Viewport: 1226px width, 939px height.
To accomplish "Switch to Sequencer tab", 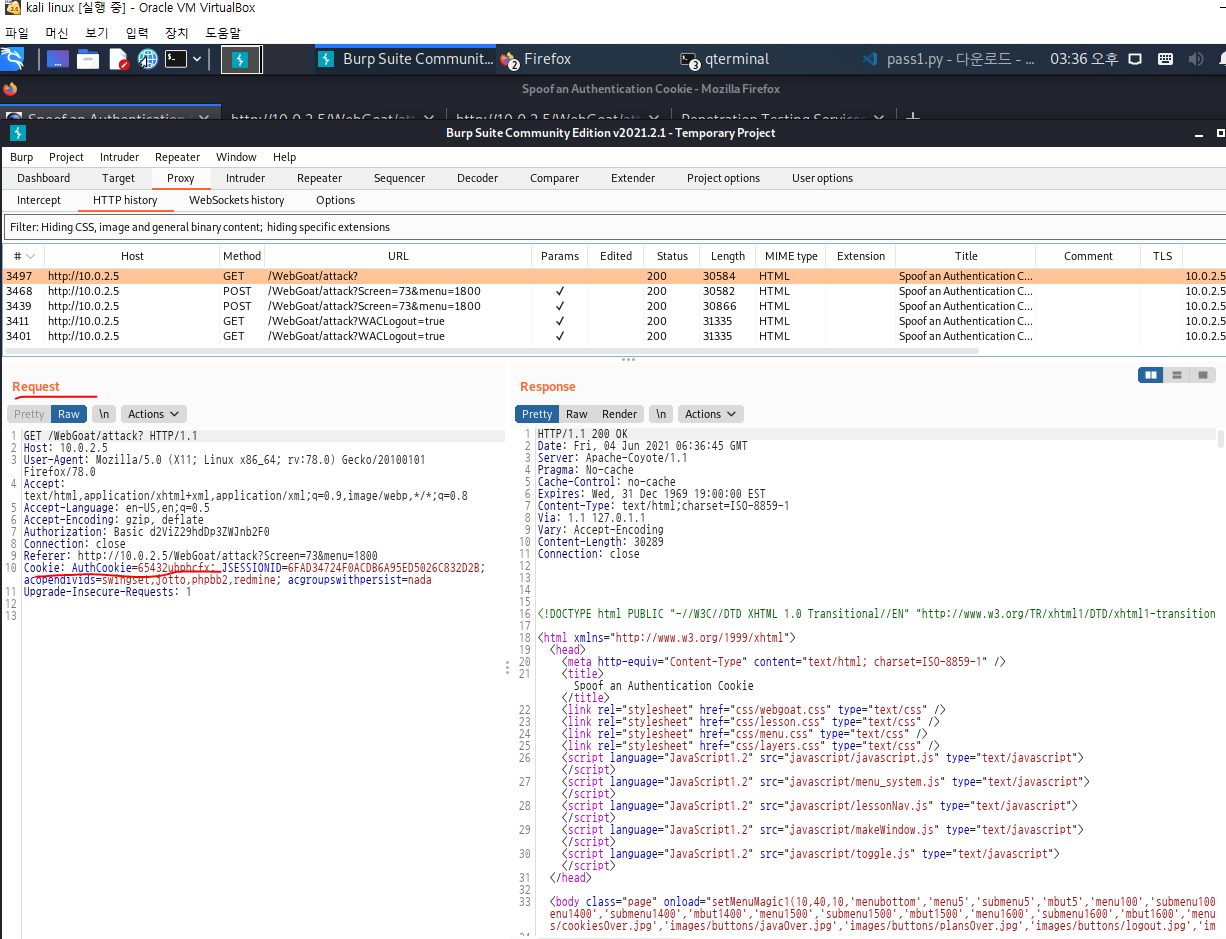I will pyautogui.click(x=399, y=178).
